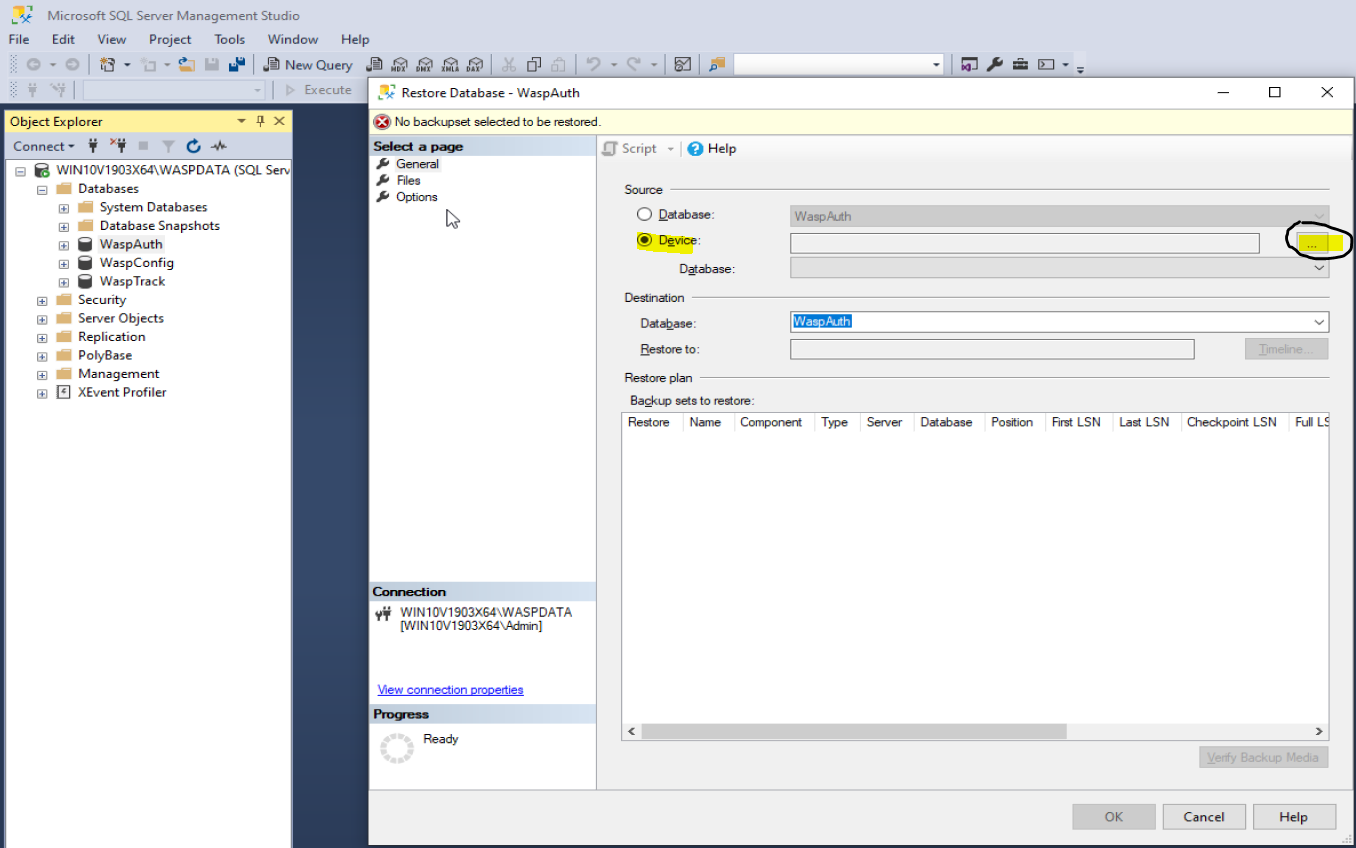
Task: Open the Tools menu
Action: click(229, 39)
